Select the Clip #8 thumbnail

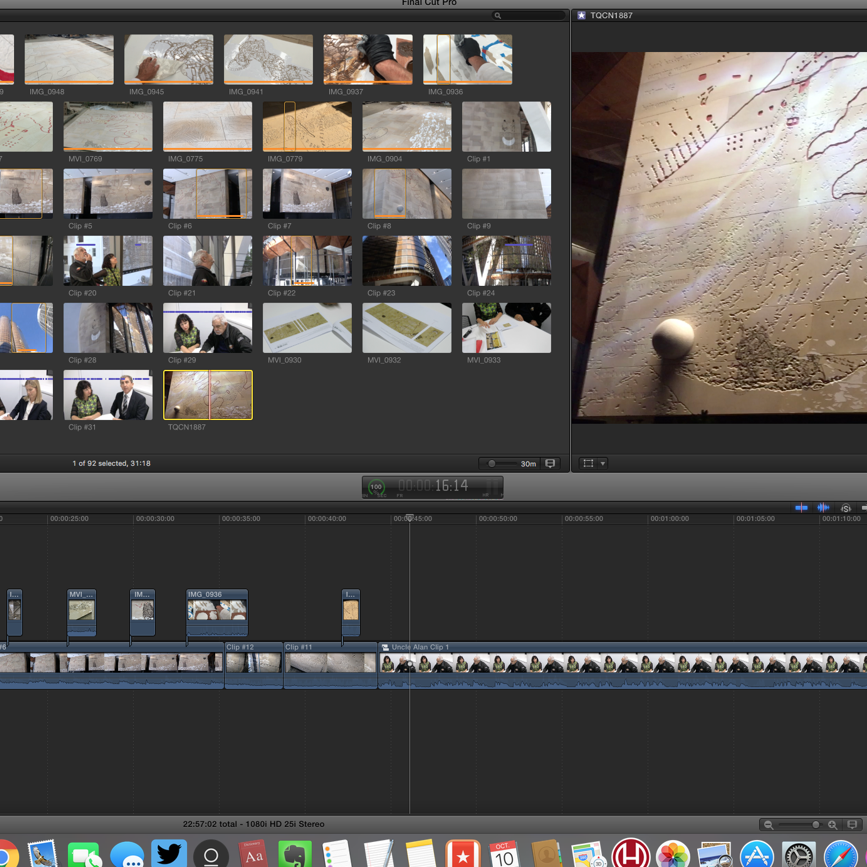[406, 194]
